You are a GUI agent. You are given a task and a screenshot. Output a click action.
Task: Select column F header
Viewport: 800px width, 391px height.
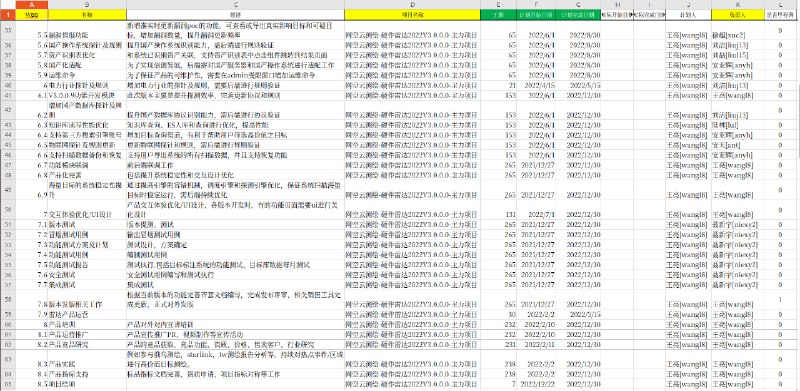point(536,5)
